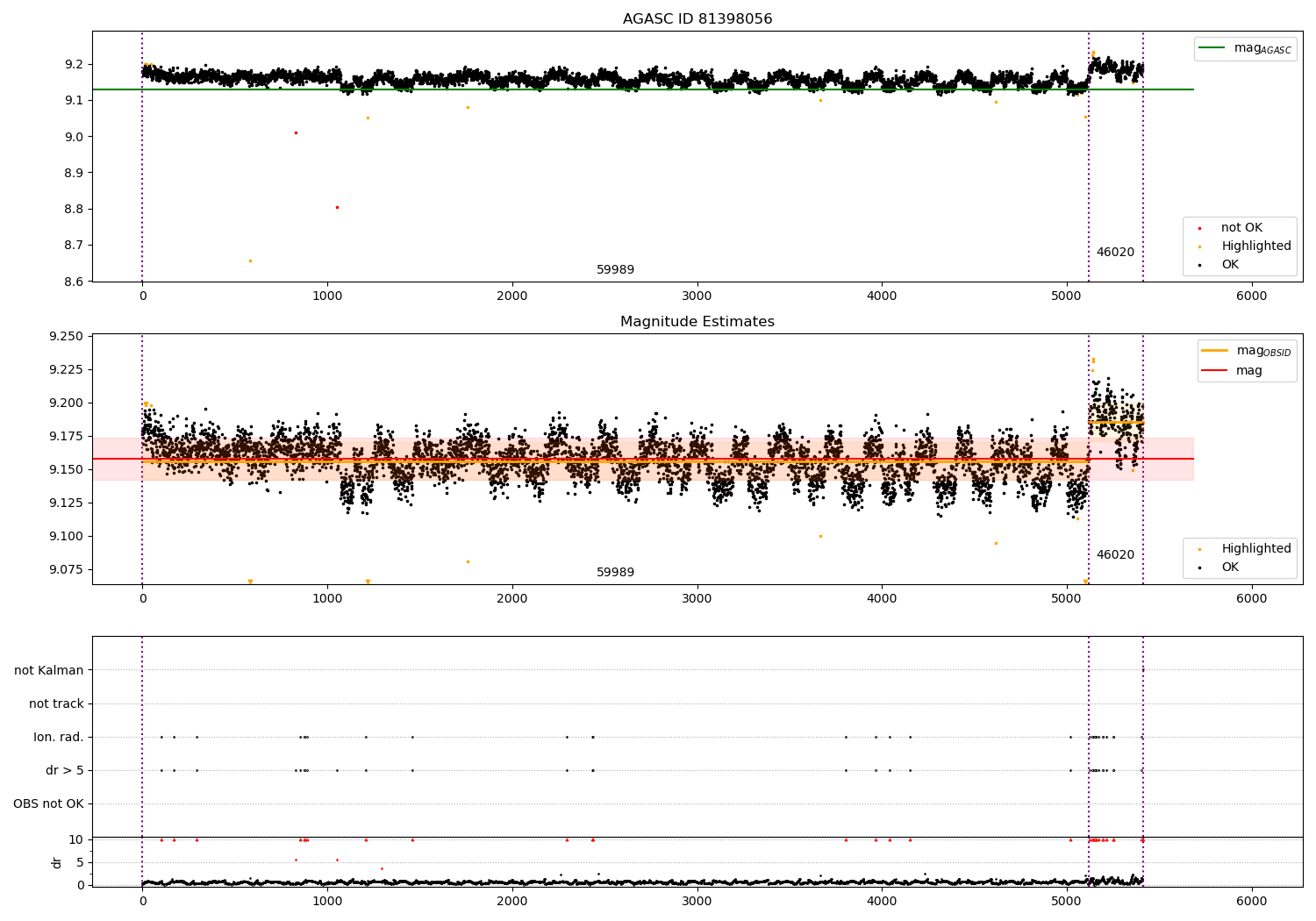Select 'OK' legend entry in the top plot
Screen dimensions: 1316x921
[1230, 265]
